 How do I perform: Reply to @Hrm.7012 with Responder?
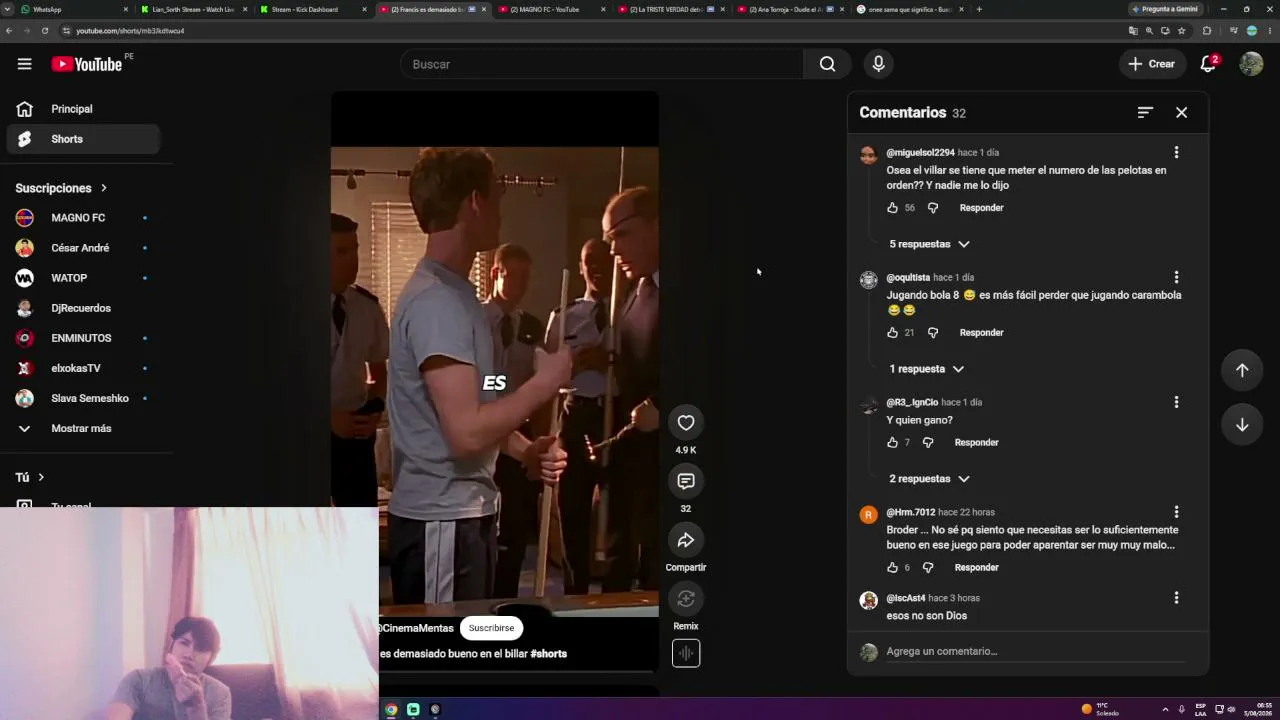click(x=976, y=567)
